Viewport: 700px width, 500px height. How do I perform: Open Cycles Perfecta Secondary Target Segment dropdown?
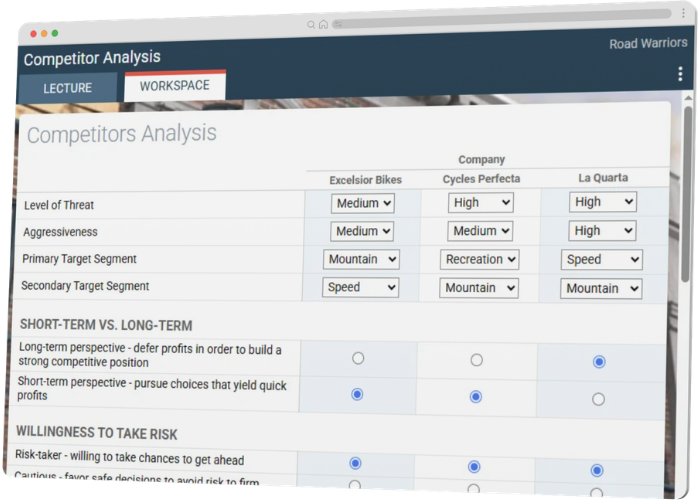coord(479,288)
